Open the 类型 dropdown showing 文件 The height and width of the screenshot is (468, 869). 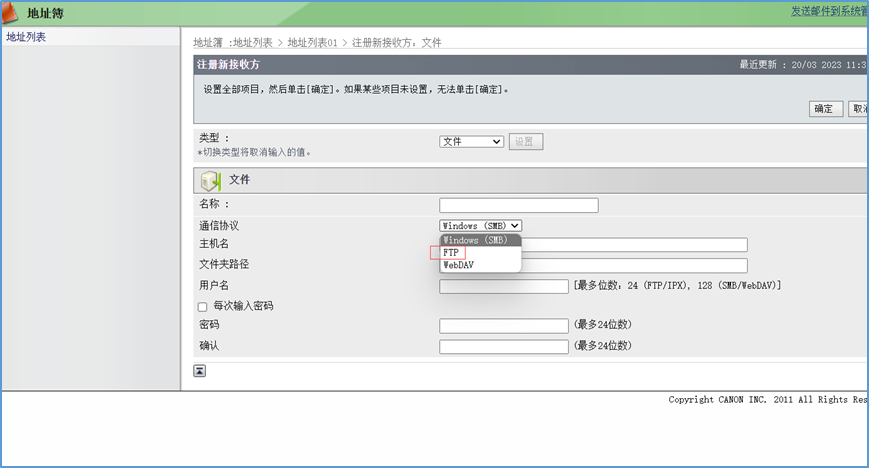[x=471, y=142]
